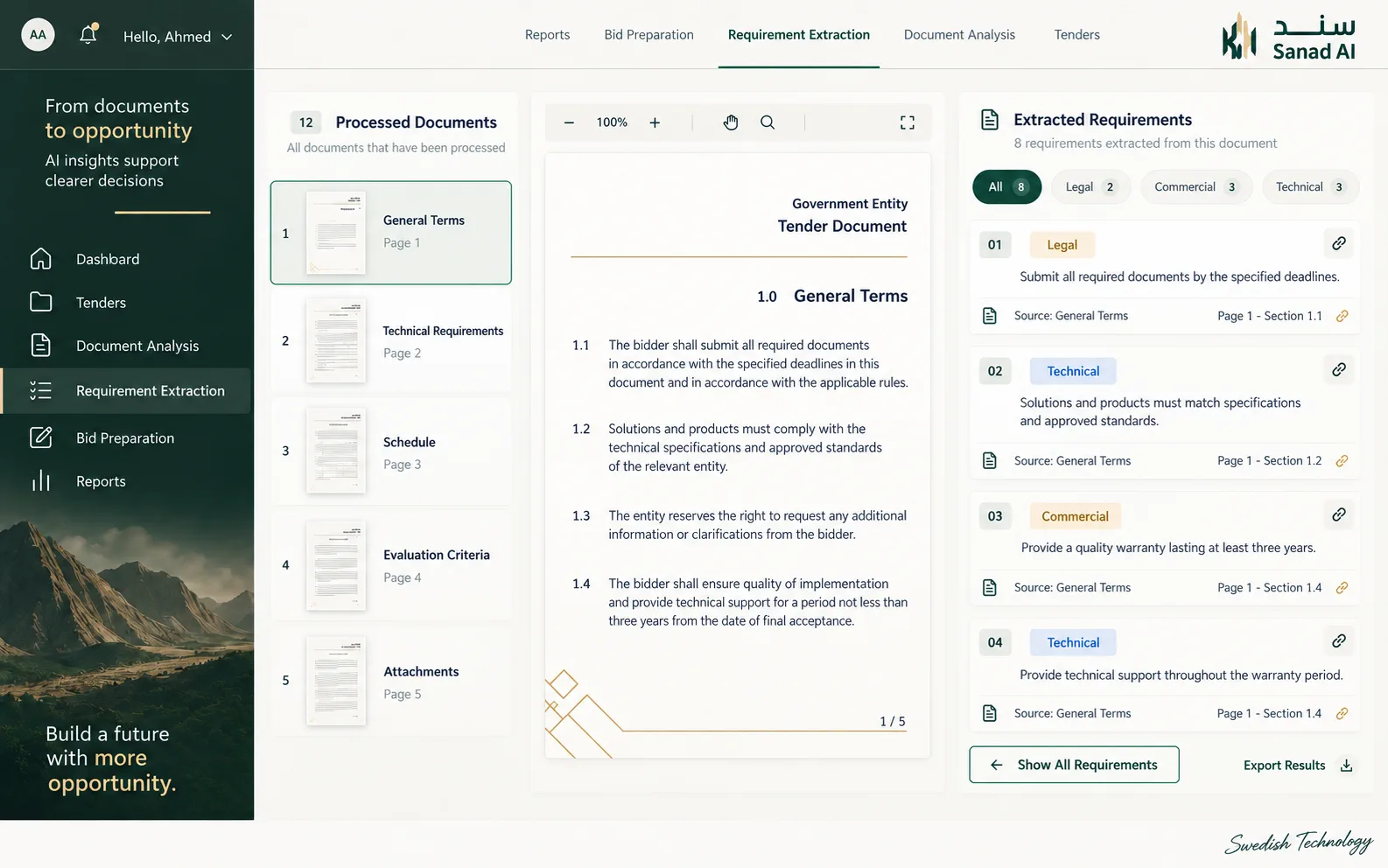Click Show All Requirements button
The width and height of the screenshot is (1388, 868).
1074,765
